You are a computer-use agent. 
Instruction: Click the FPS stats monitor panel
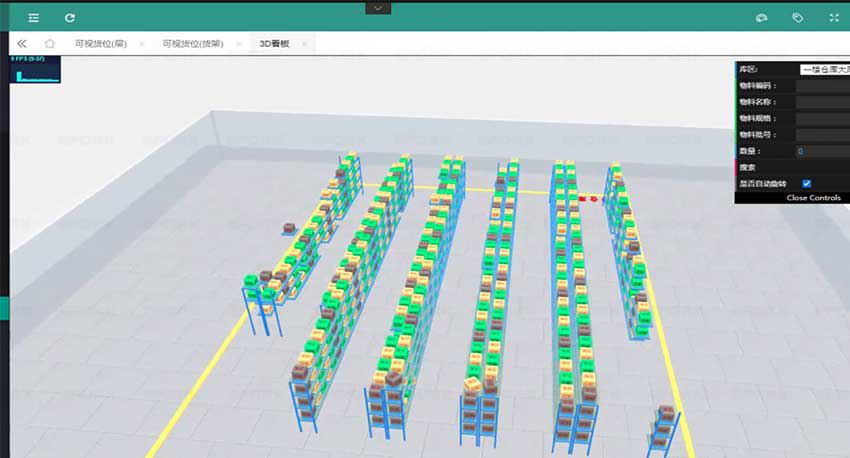coord(35,69)
